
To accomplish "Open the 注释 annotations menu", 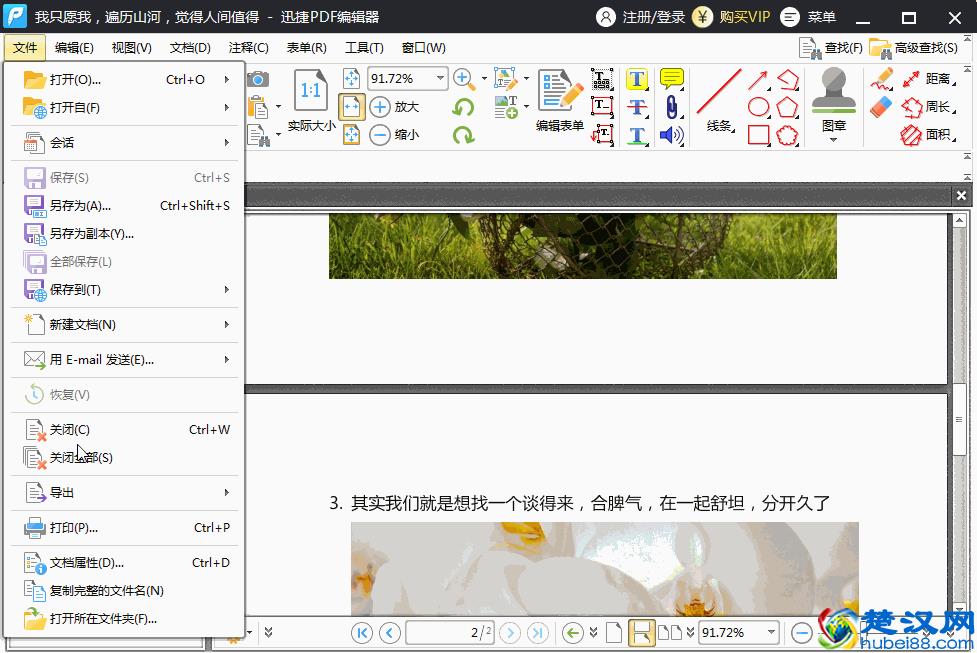I will pos(248,47).
